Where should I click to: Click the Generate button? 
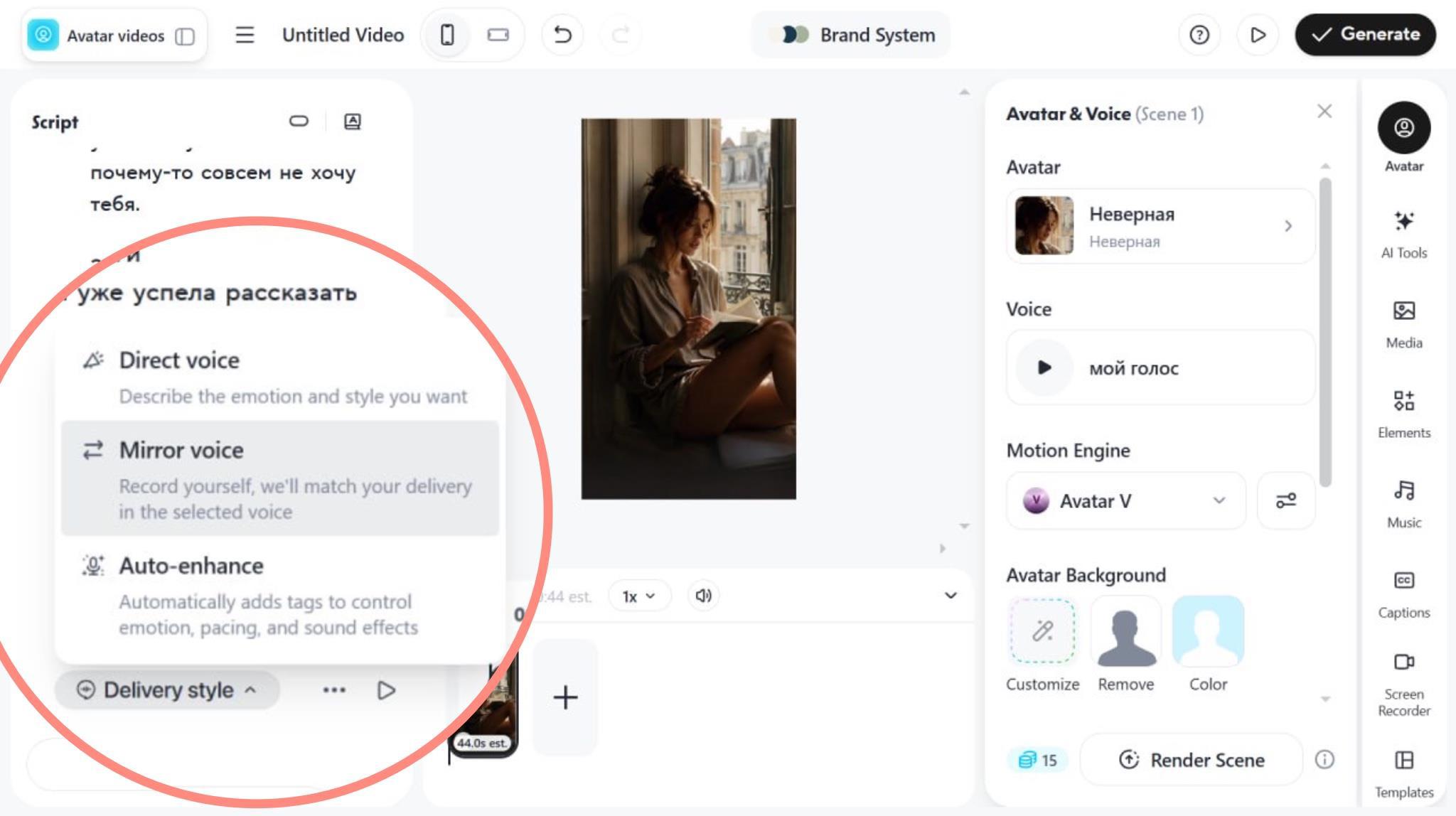(x=1365, y=35)
